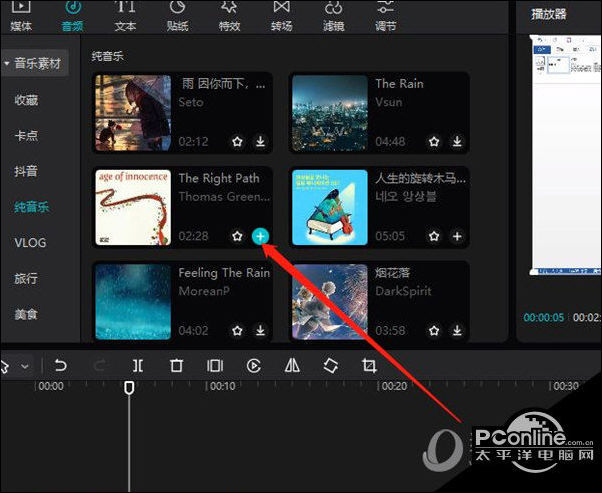Viewport: 602px width, 493px height.
Task: Open the 媒体 media tab
Action: point(21,16)
